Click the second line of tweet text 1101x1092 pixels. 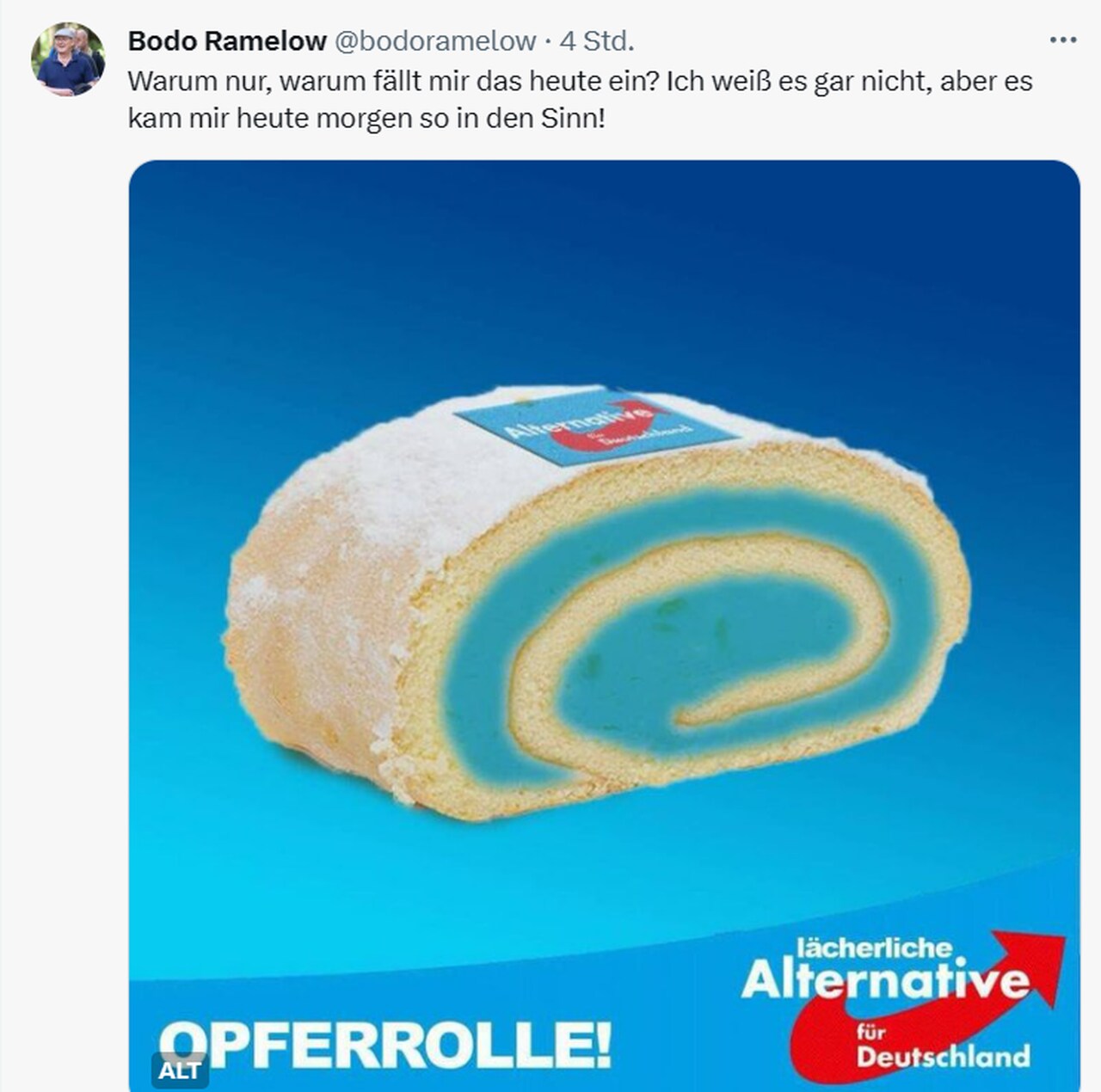click(x=366, y=117)
